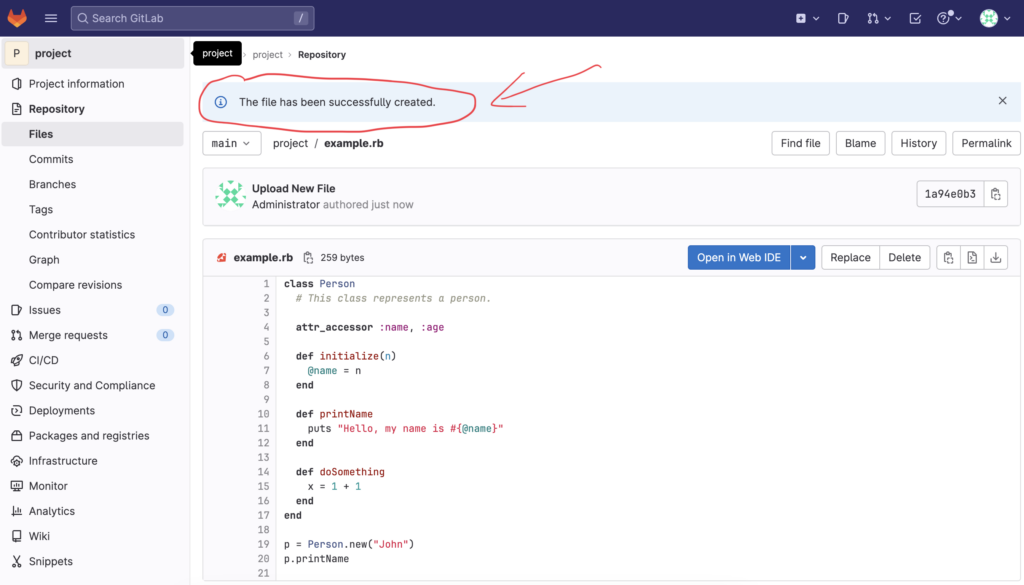
Task: Select CI/CD from the sidebar
Action: [x=43, y=360]
